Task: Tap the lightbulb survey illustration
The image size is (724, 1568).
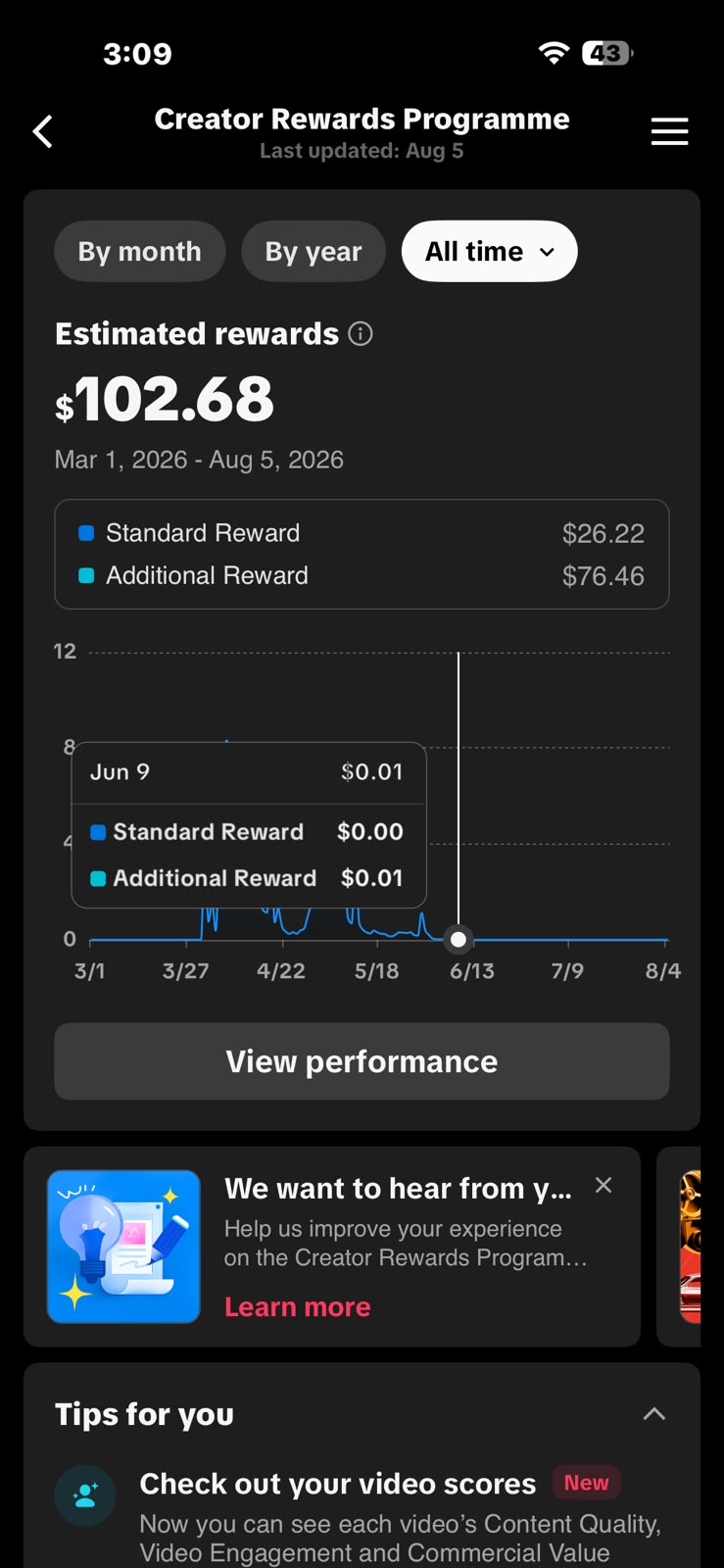Action: (x=123, y=1247)
